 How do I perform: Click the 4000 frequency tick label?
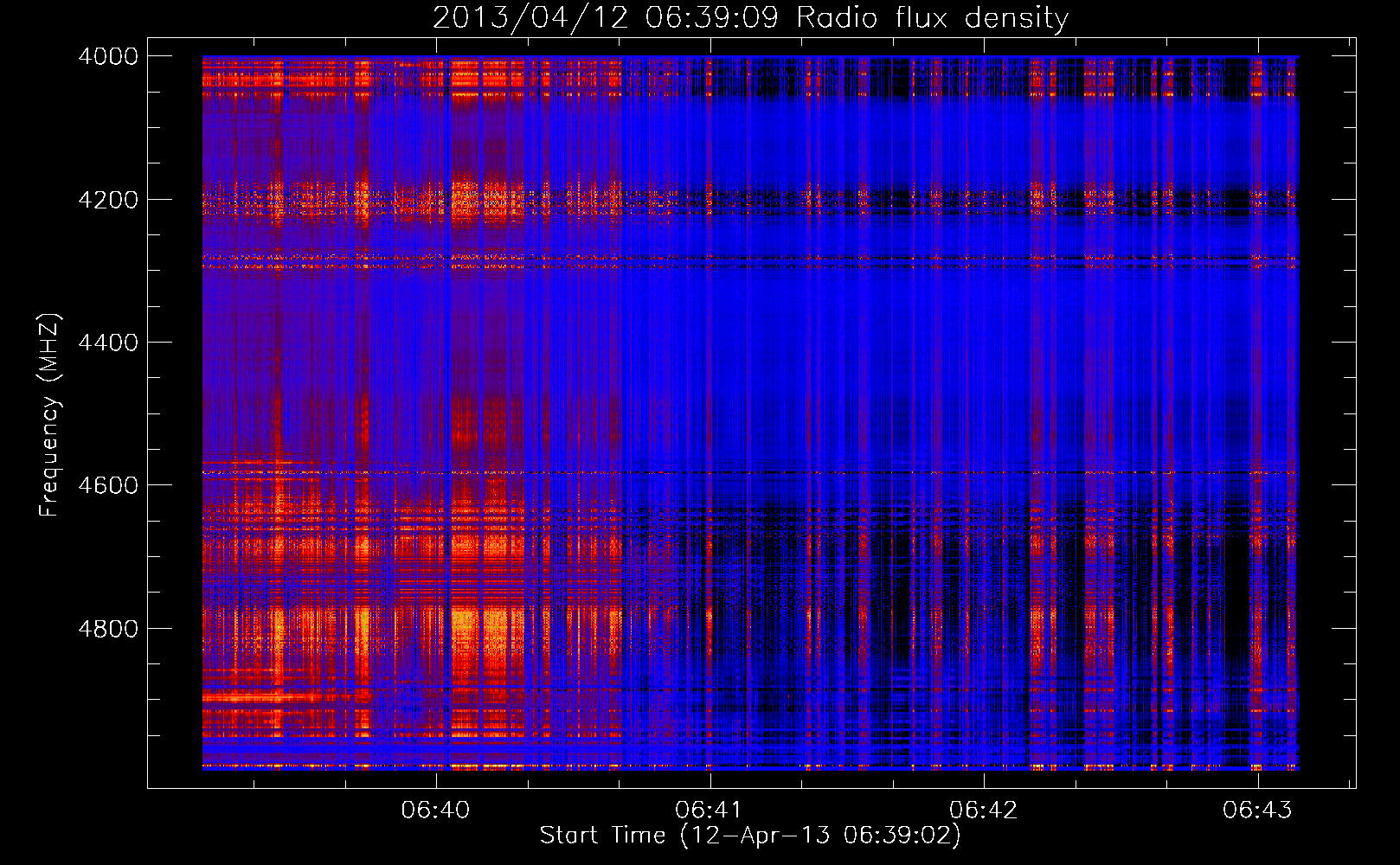click(108, 56)
